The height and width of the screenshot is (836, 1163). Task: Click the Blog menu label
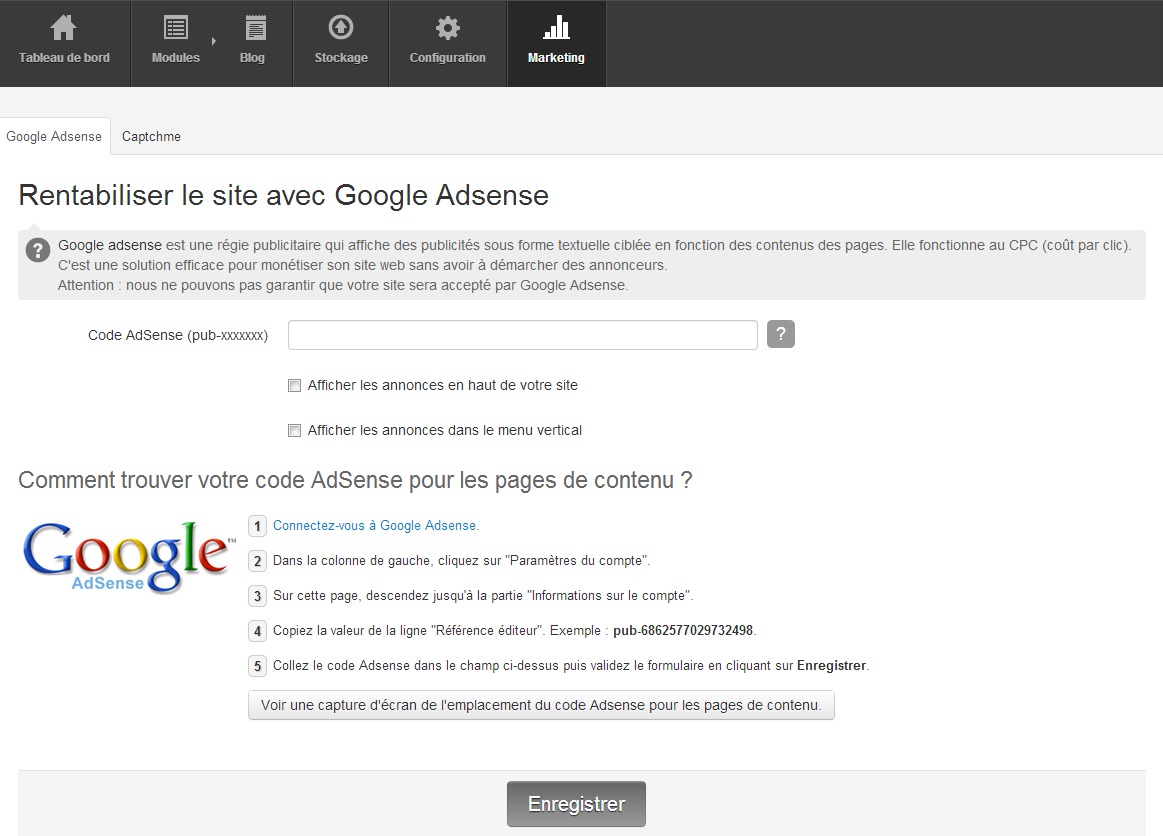coord(252,58)
